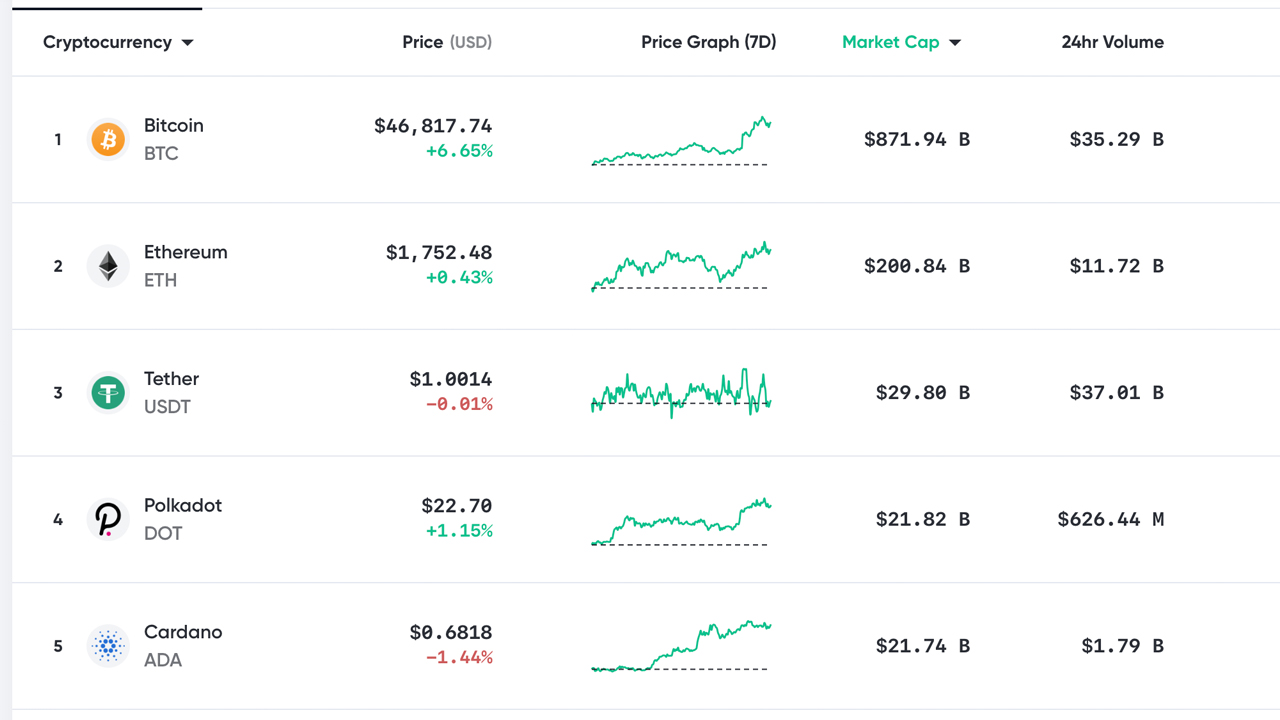Screen dimensions: 1280x720
Task: Click the Cardano blue logo icon
Action: tap(108, 646)
